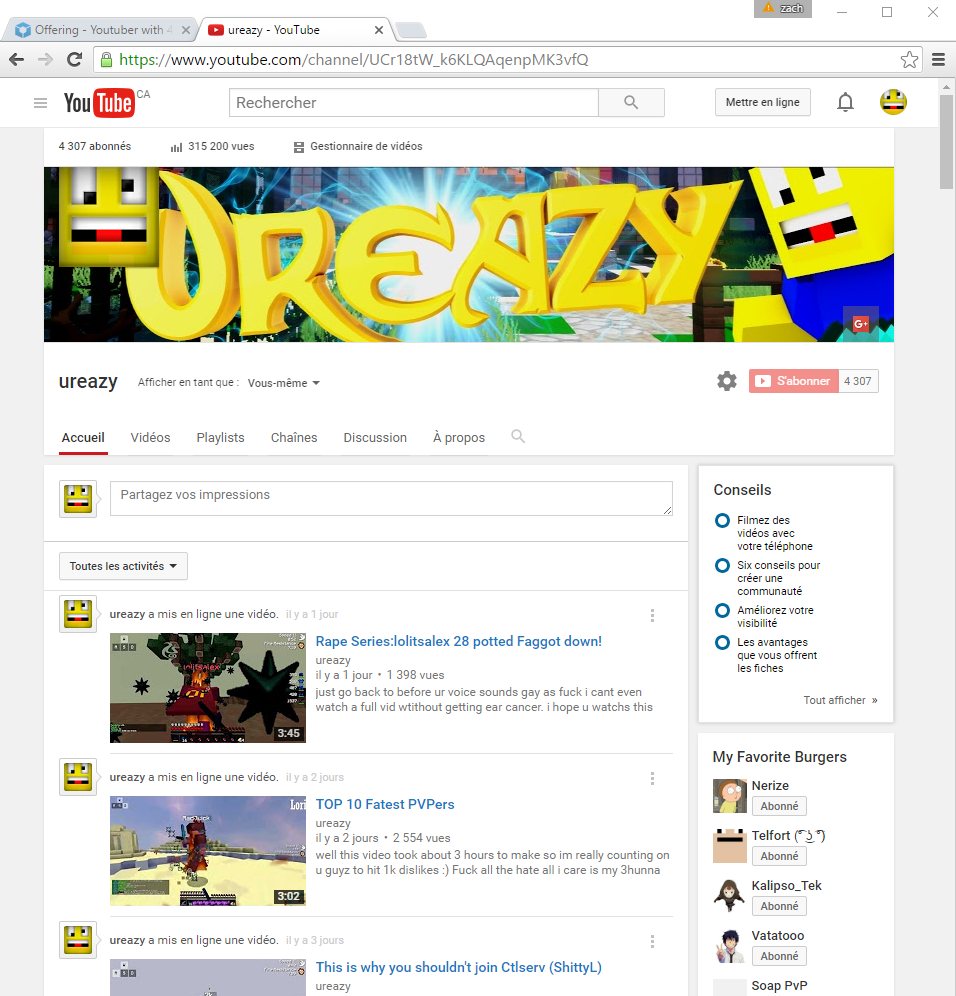Viewport: 956px width, 996px height.
Task: Open This is why you shouldn't join Ctlserv link
Action: coord(459,967)
